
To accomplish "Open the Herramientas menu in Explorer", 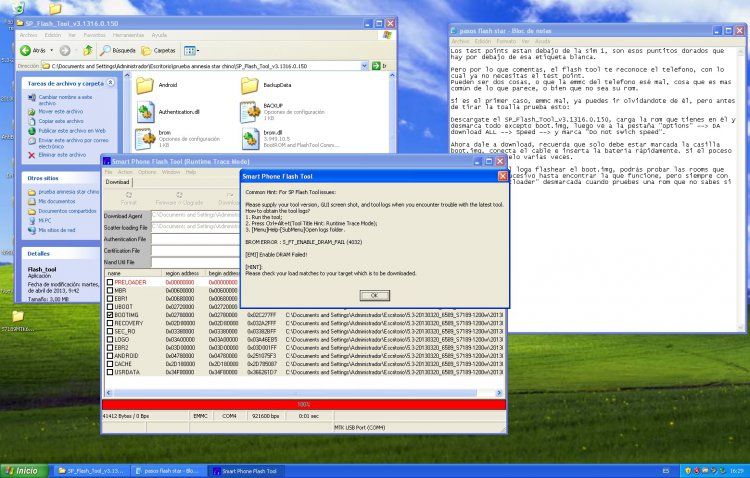I will 128,35.
